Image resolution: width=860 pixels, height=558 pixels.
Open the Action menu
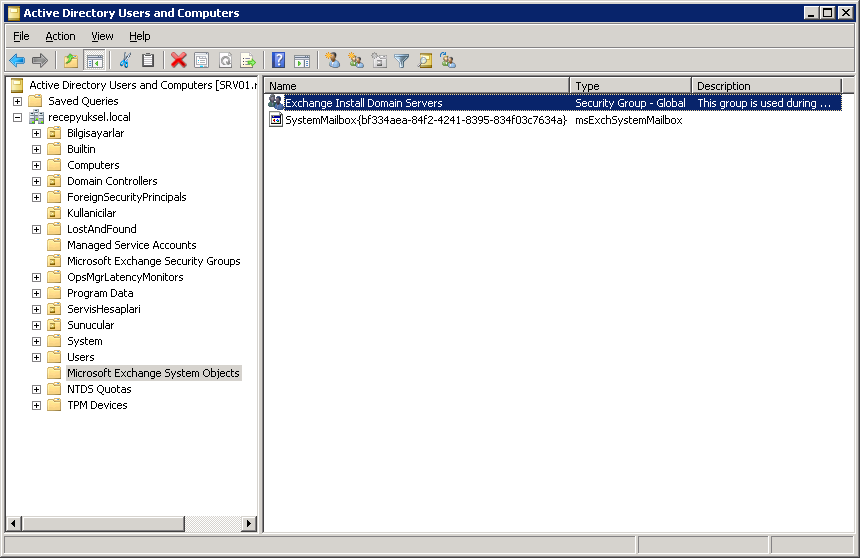pos(60,36)
